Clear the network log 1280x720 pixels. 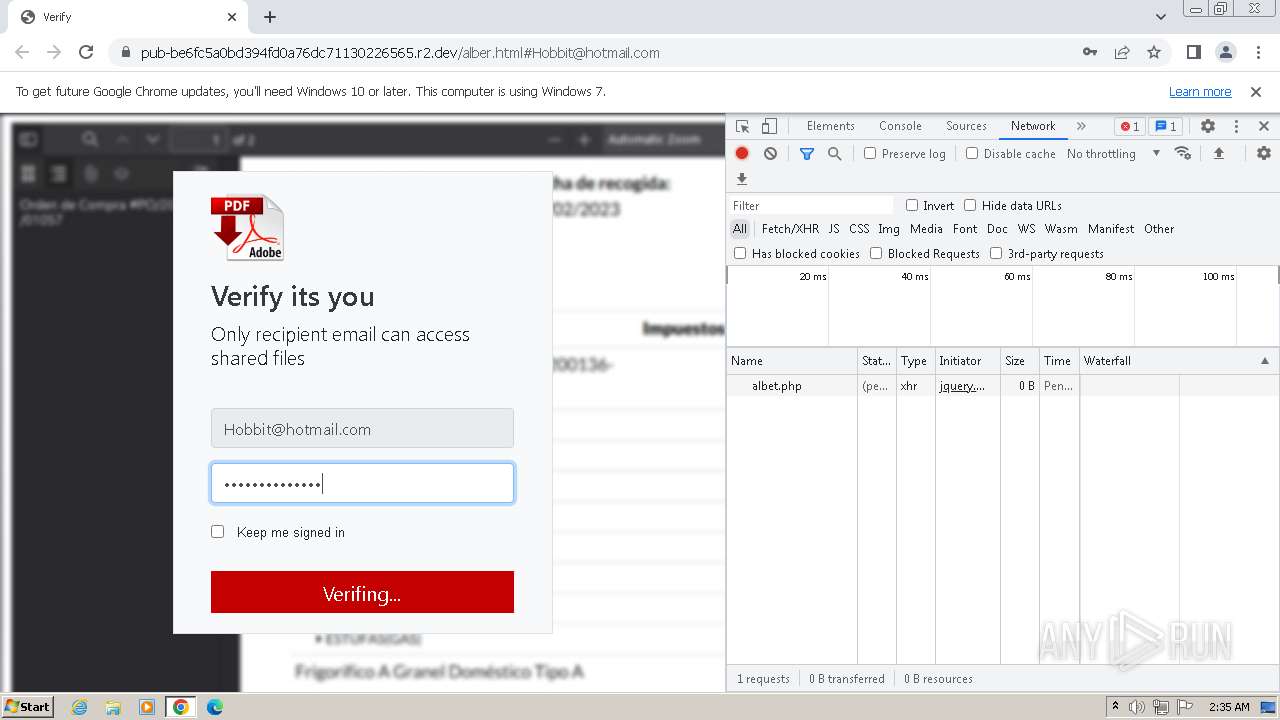(770, 153)
